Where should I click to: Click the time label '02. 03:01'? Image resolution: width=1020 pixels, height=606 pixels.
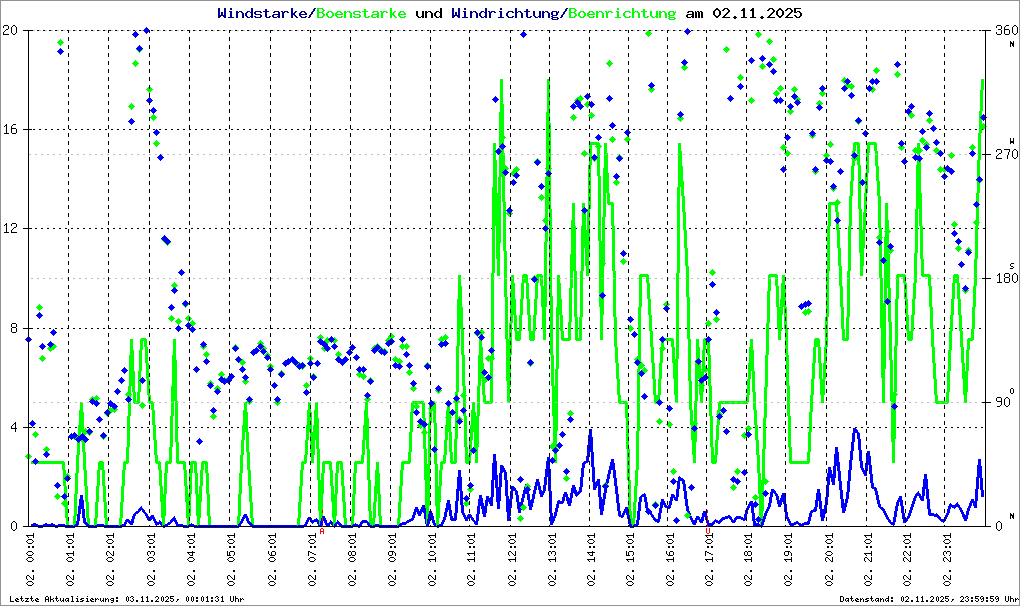[x=150, y=560]
